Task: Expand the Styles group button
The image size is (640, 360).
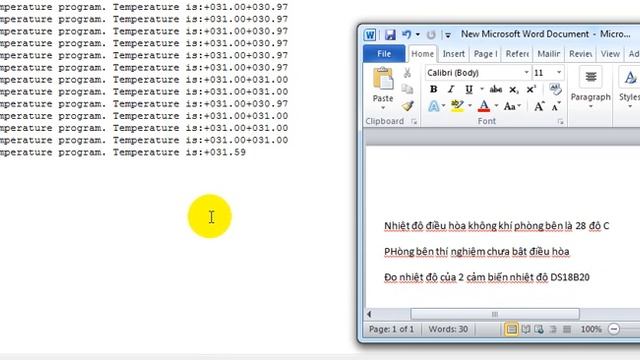Action: tap(629, 88)
